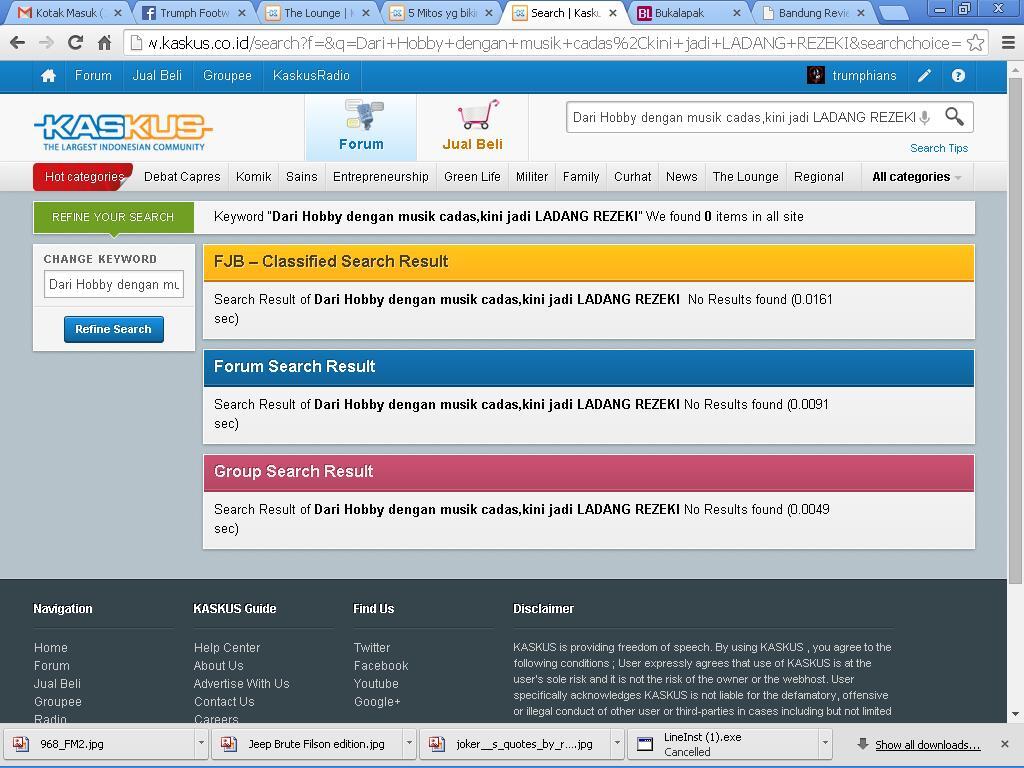Close the Bukalapak tab
This screenshot has height=768, width=1024.
click(737, 13)
